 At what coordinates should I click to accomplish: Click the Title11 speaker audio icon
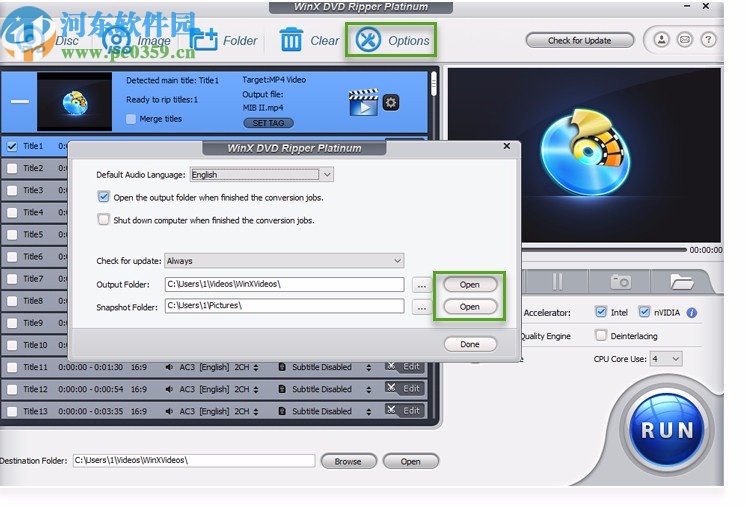pyautogui.click(x=169, y=367)
